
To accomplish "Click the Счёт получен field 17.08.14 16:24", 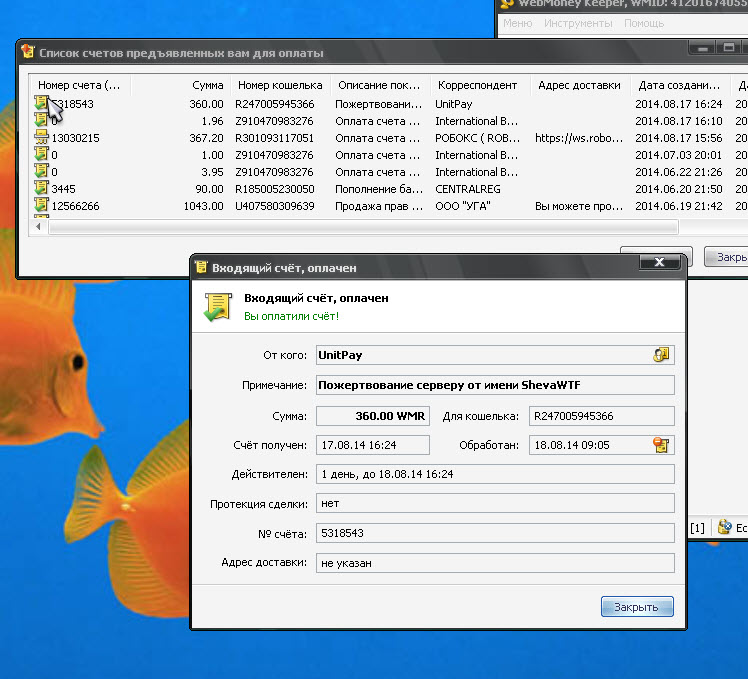I will pos(373,445).
